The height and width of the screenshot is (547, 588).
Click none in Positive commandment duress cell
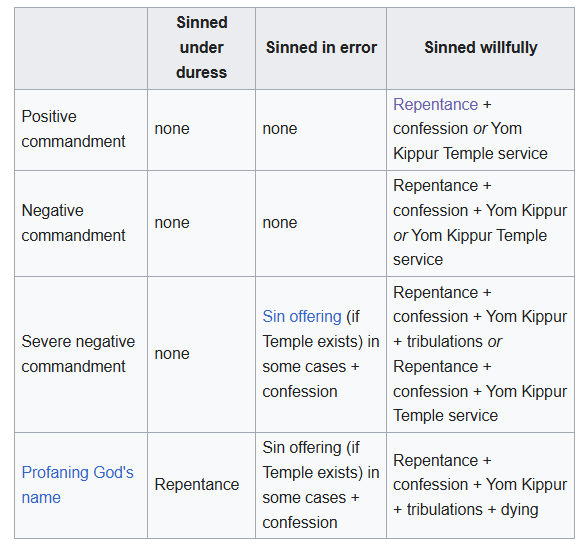[x=172, y=129]
